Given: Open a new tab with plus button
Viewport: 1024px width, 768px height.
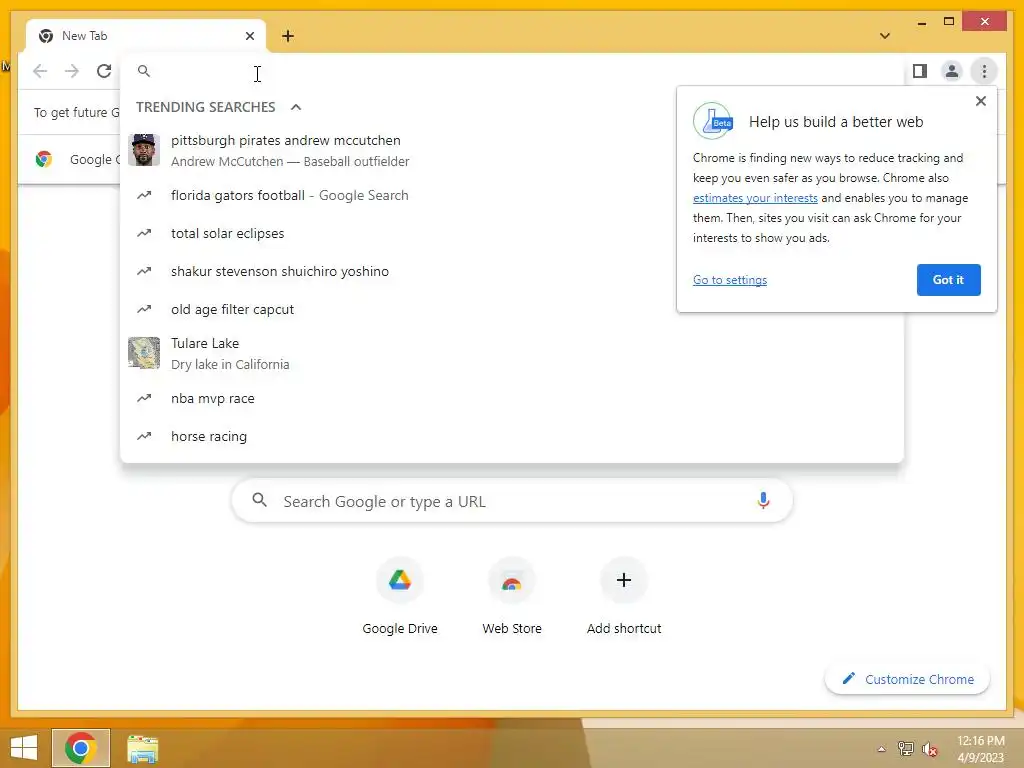Looking at the screenshot, I should click(288, 36).
